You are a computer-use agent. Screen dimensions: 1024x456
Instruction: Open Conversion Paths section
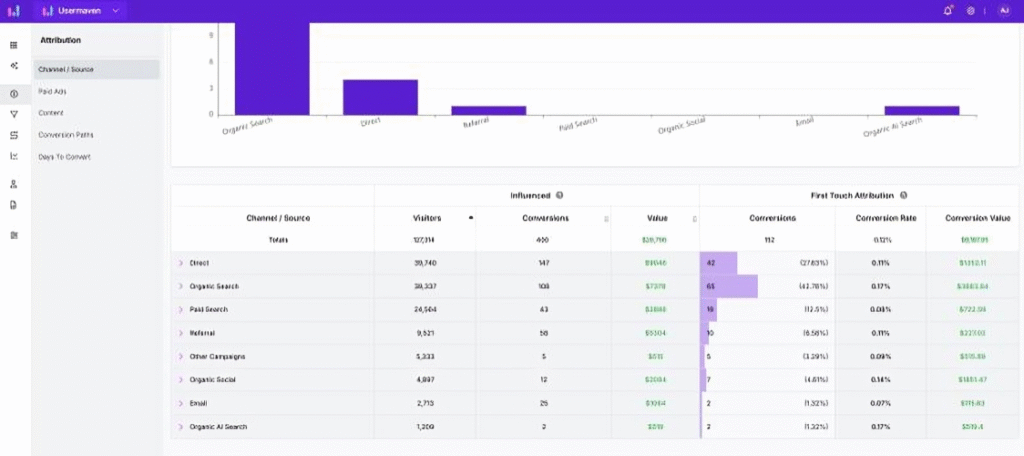66,135
